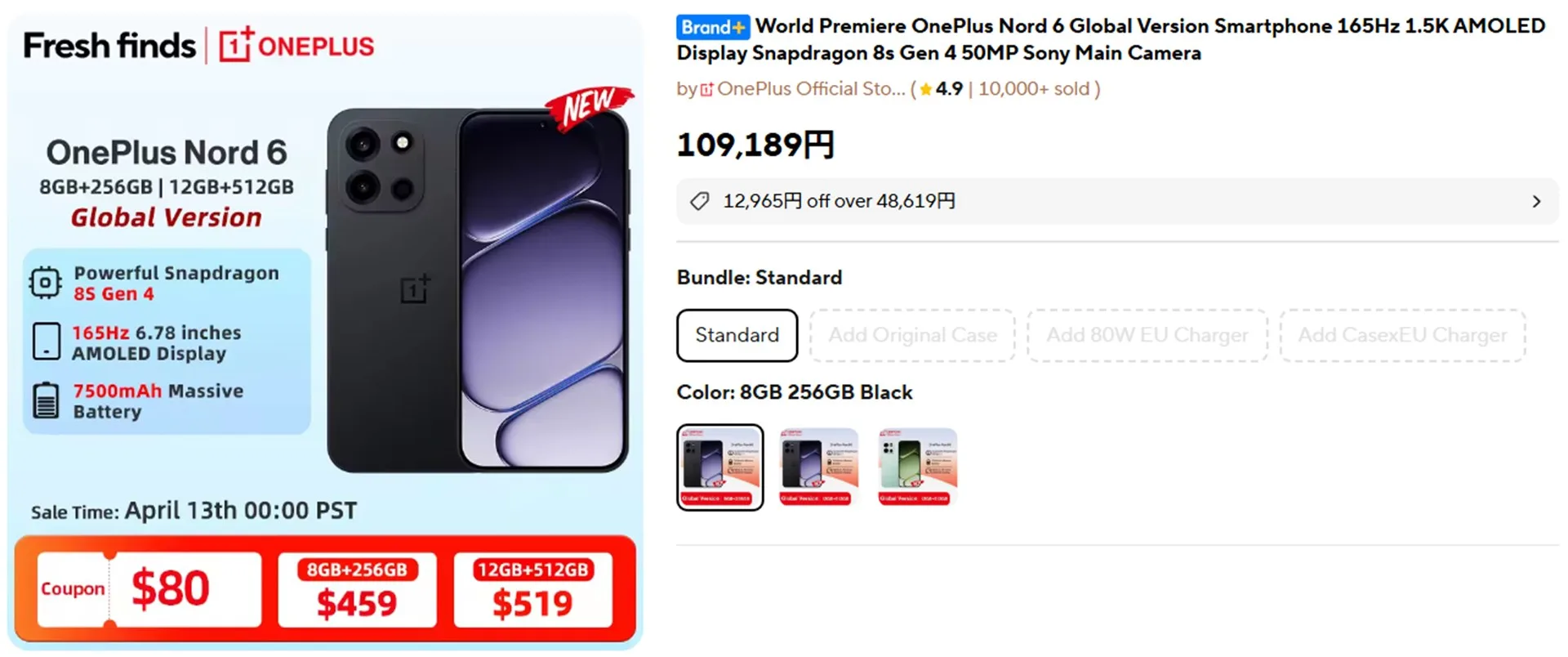Select the Add Original Case bundle
Viewport: 1568px width, 657px height.
point(912,335)
